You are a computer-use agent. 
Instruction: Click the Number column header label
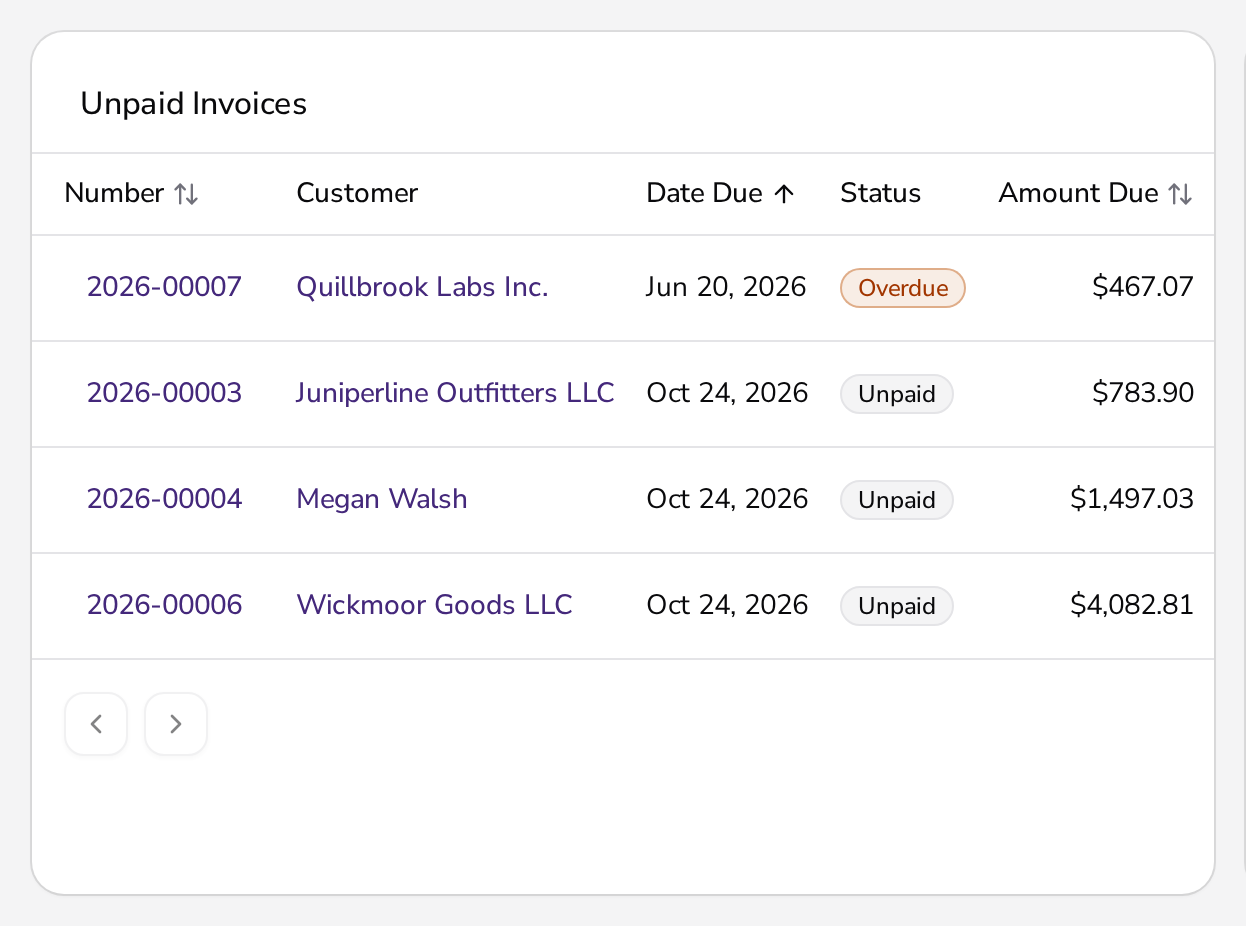pyautogui.click(x=114, y=194)
